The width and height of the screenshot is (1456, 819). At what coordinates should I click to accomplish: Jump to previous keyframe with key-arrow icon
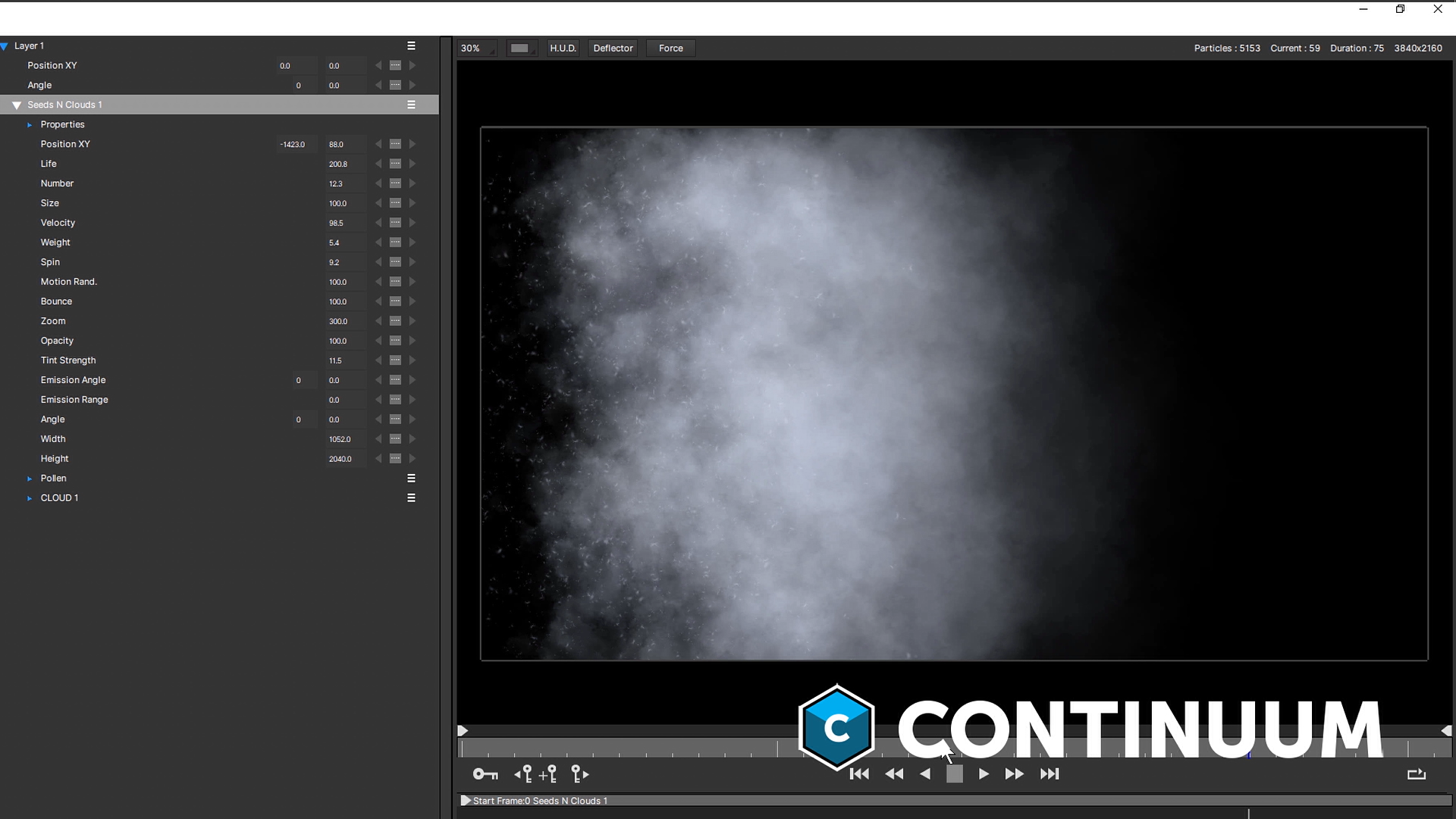coord(523,774)
